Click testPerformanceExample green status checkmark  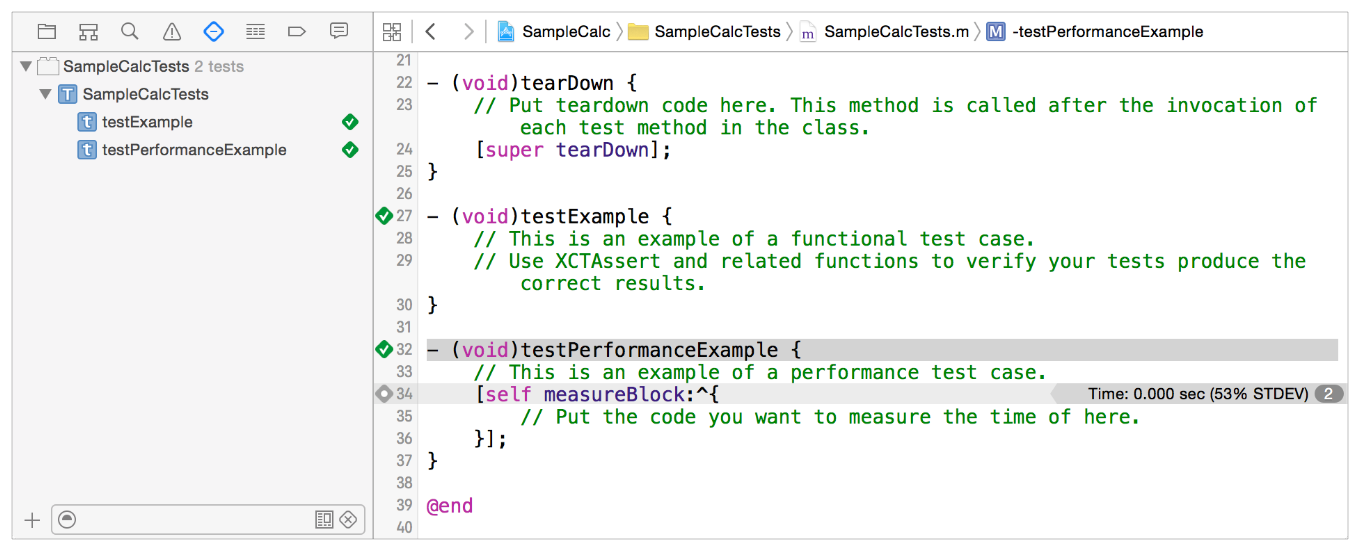coord(350,150)
